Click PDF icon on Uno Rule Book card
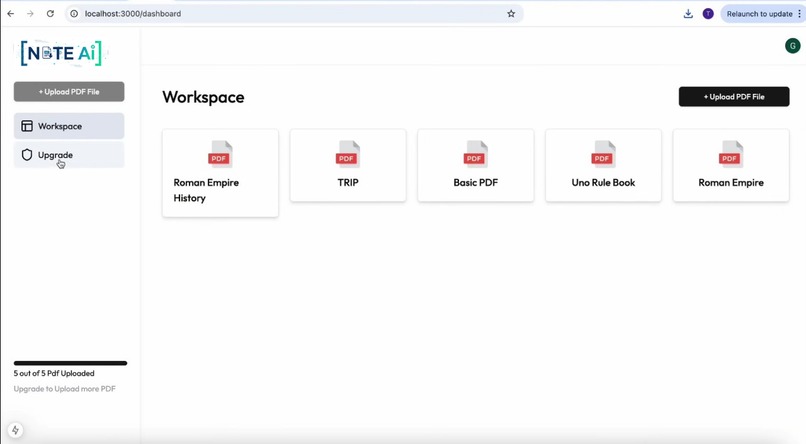The height and width of the screenshot is (444, 806). 603,154
